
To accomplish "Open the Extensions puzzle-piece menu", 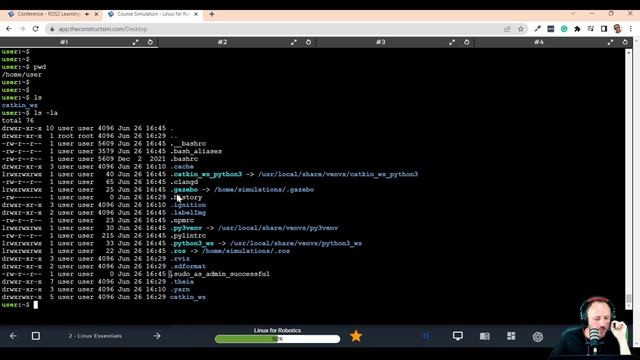I will [x=577, y=29].
